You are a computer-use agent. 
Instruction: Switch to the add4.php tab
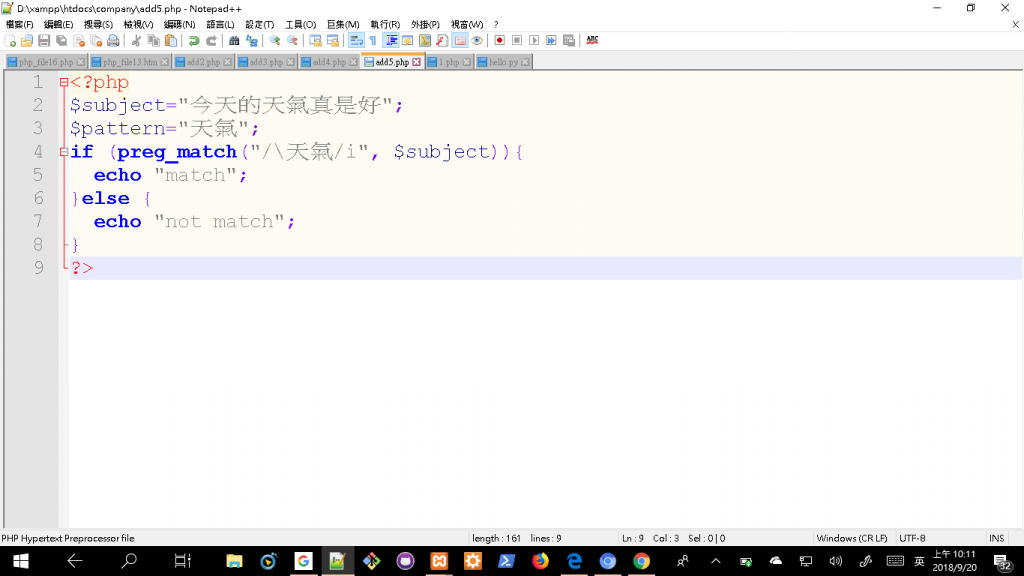coord(328,62)
